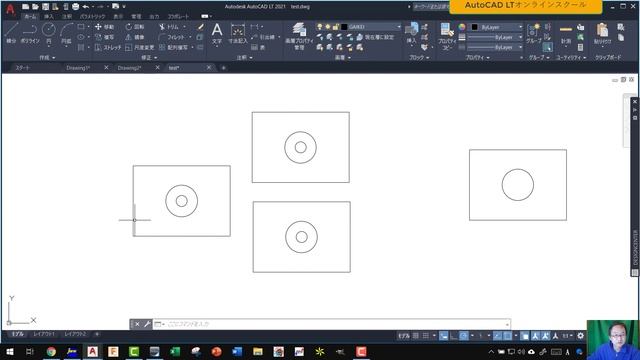Viewport: 640px width, 360px height.
Task: Expand the ブロック (Block) panel
Action: 419,58
